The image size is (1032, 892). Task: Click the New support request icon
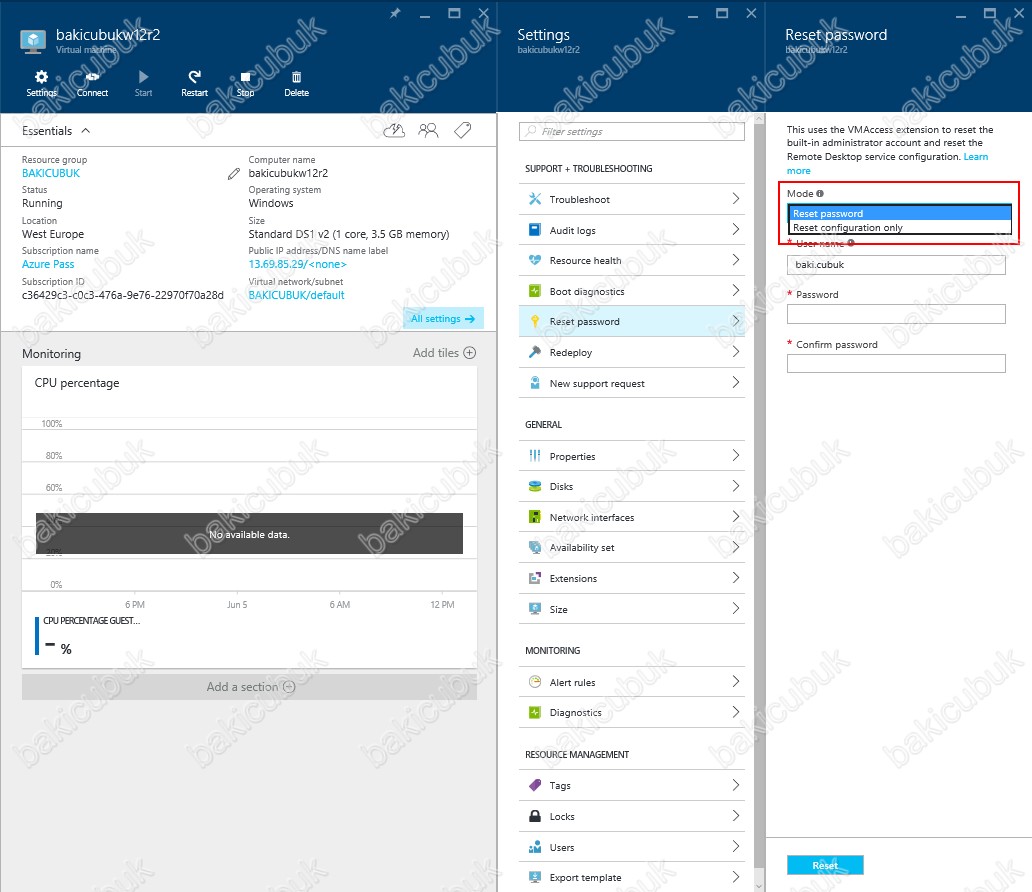coord(535,383)
